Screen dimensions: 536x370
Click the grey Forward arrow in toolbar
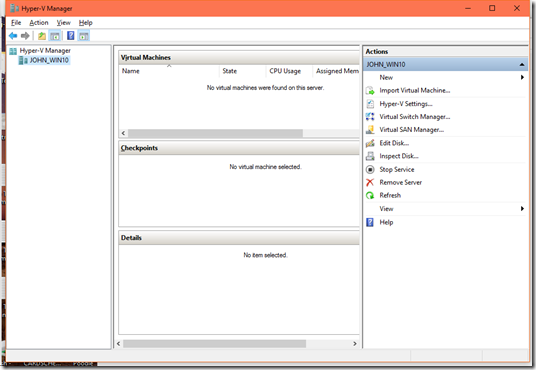25,36
